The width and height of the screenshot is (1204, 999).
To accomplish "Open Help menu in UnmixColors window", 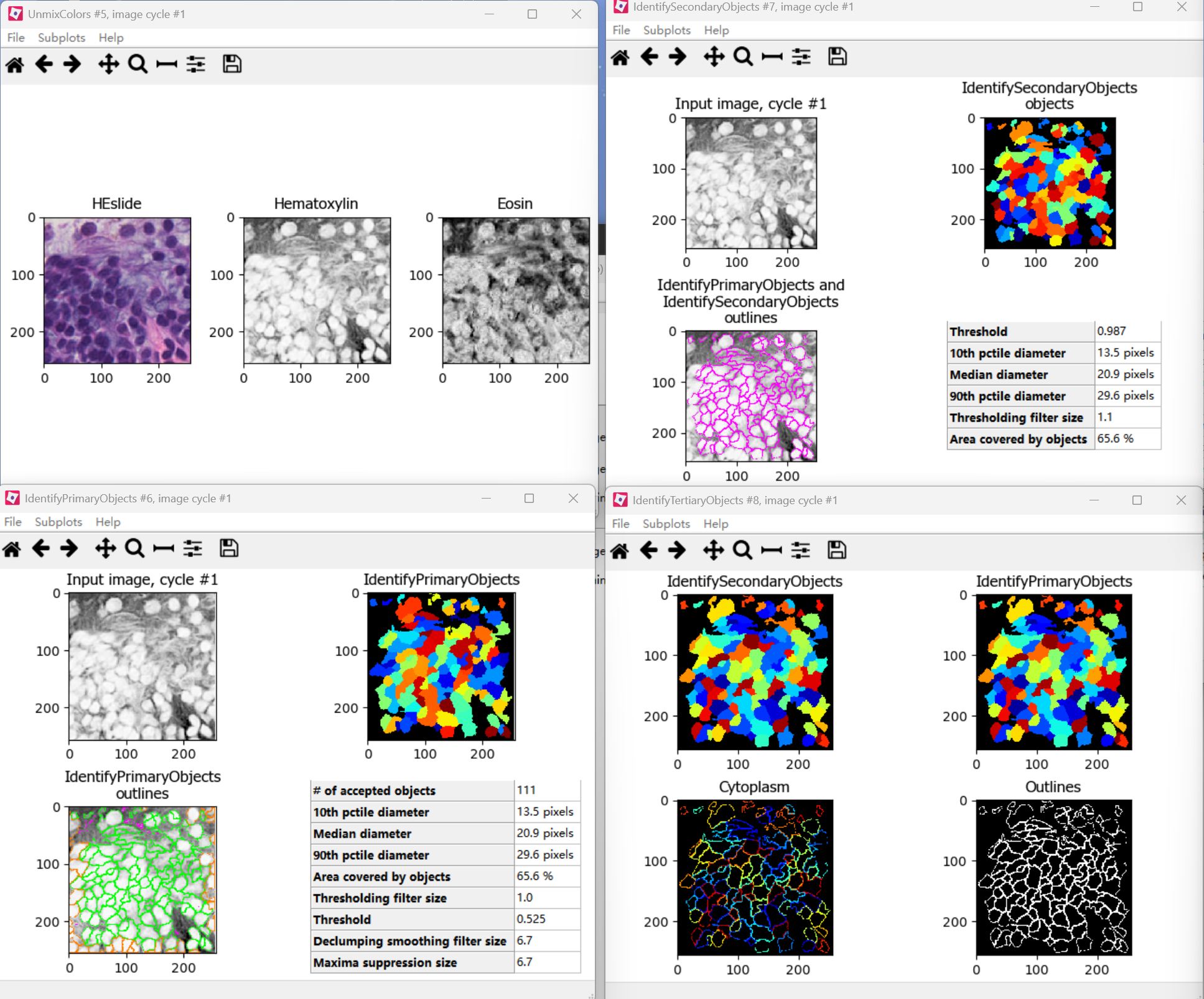I will 111,37.
